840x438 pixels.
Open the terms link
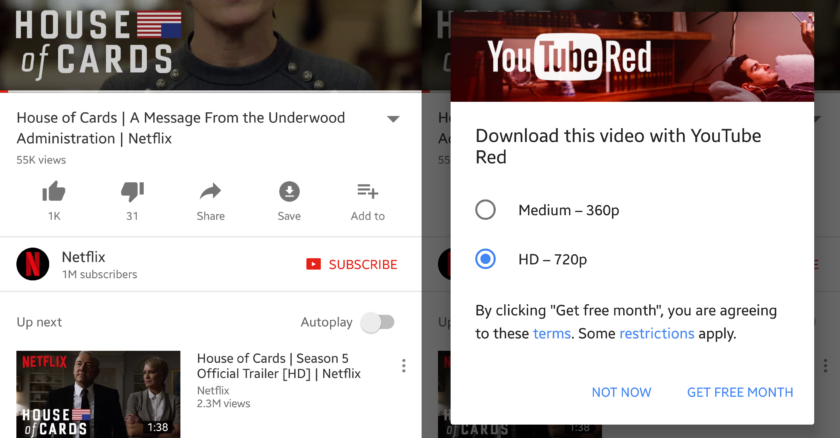pos(552,334)
